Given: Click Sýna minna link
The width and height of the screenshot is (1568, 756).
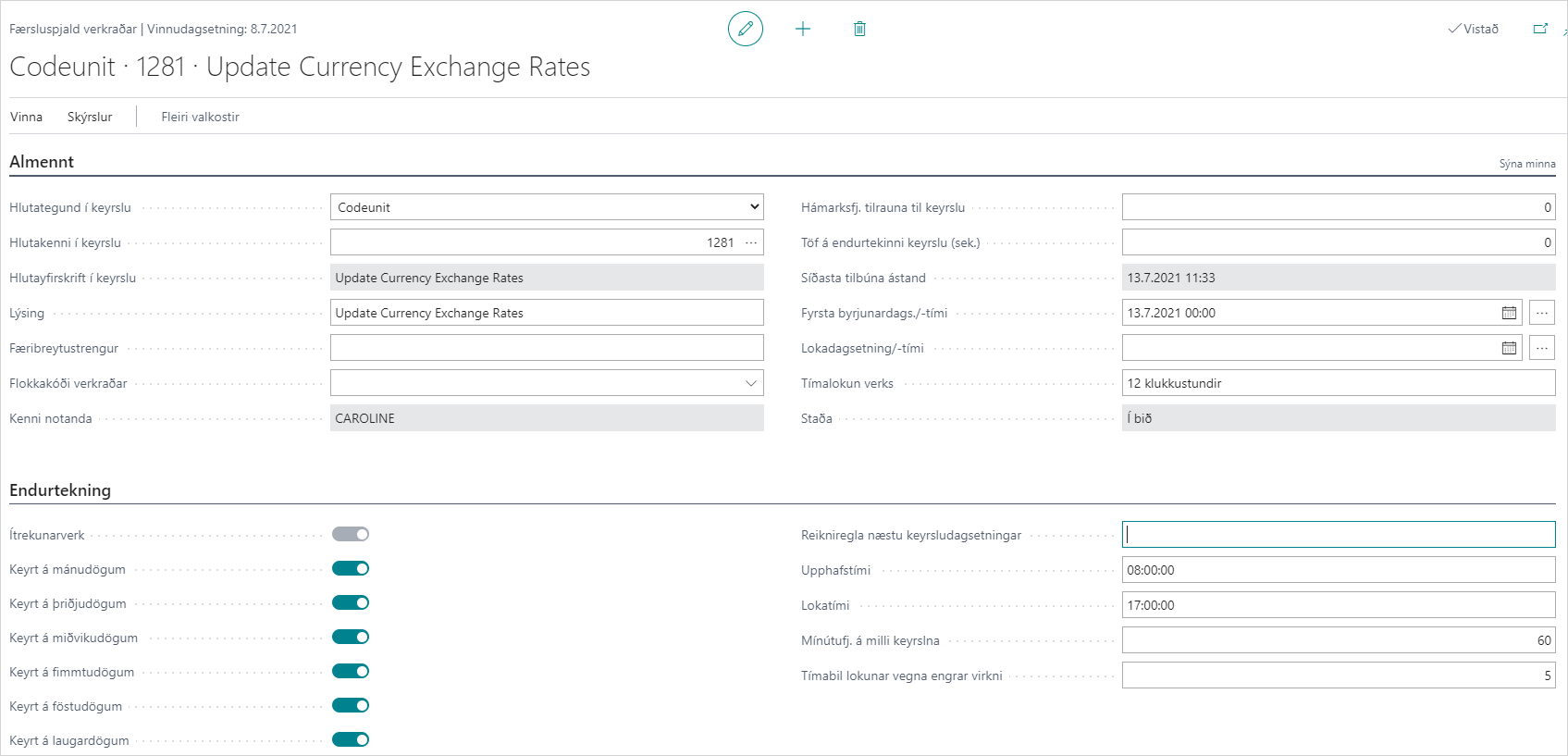Looking at the screenshot, I should (1526, 164).
